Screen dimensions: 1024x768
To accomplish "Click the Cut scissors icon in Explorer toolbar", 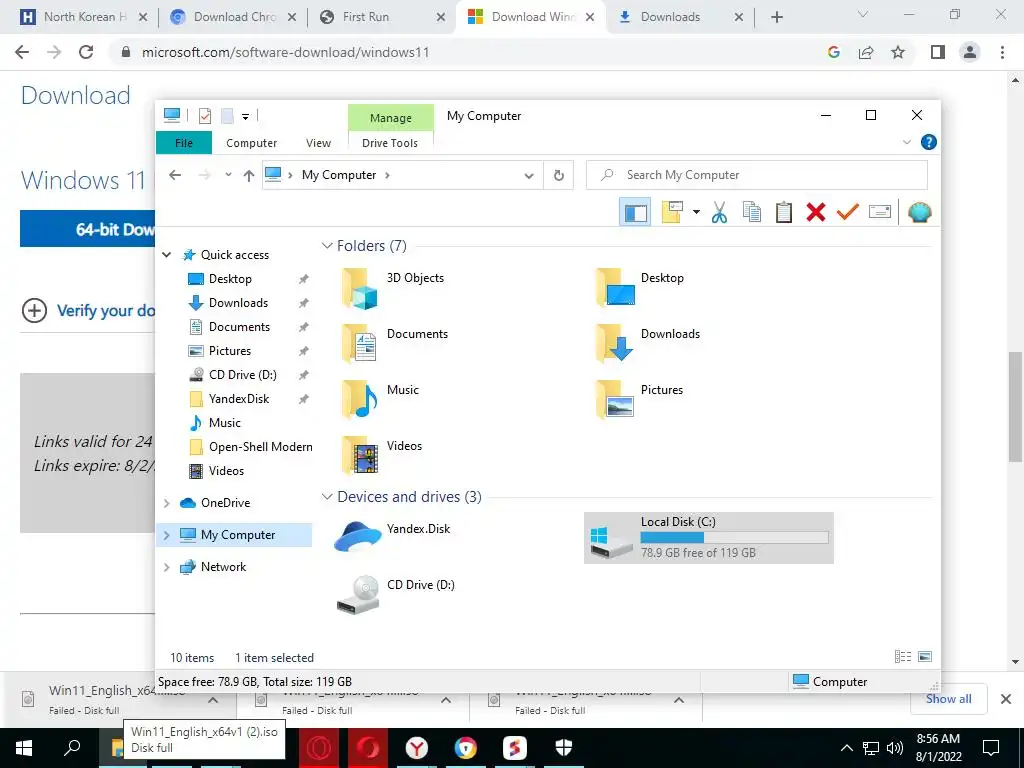I will click(719, 212).
